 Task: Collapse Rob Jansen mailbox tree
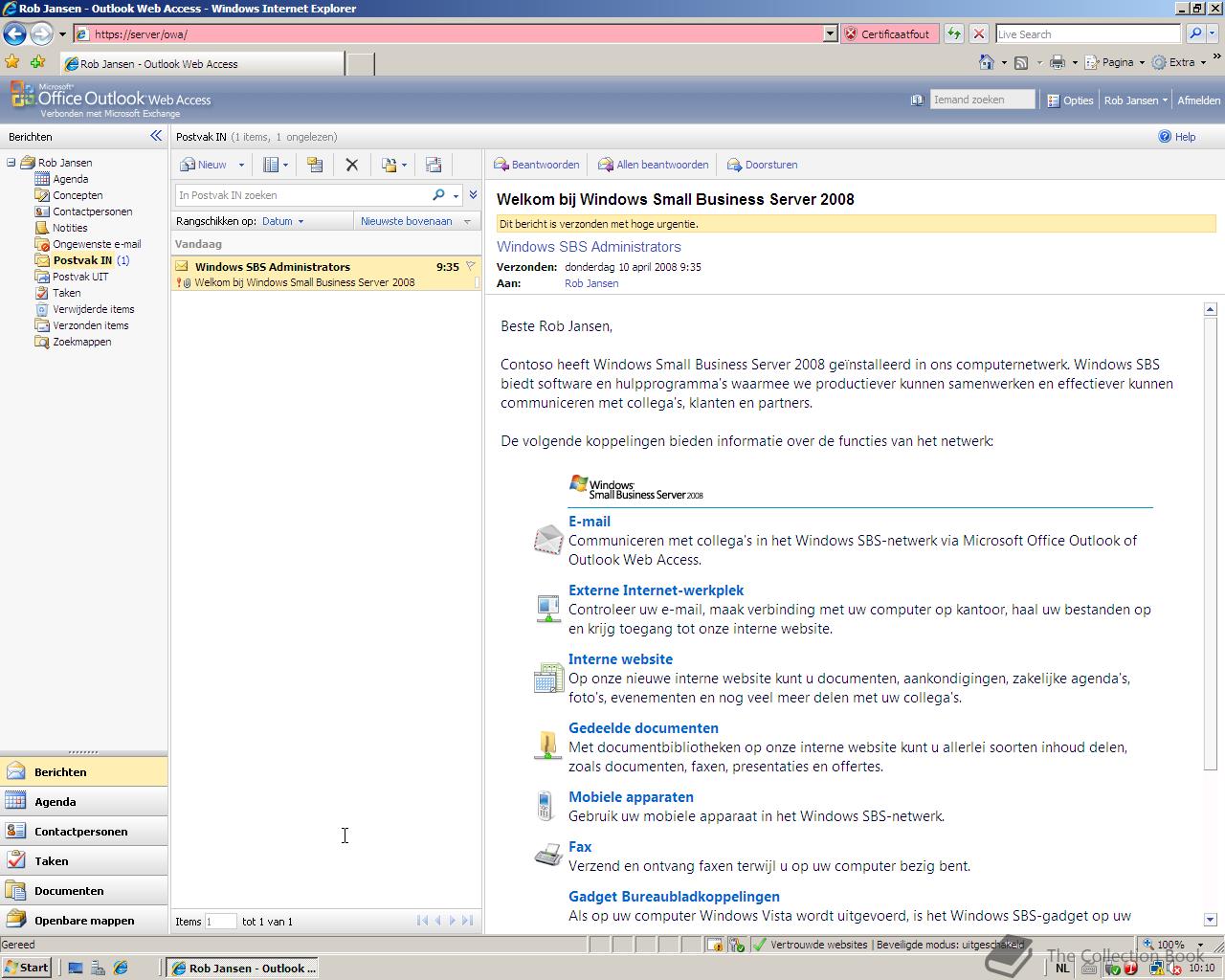click(x=11, y=163)
